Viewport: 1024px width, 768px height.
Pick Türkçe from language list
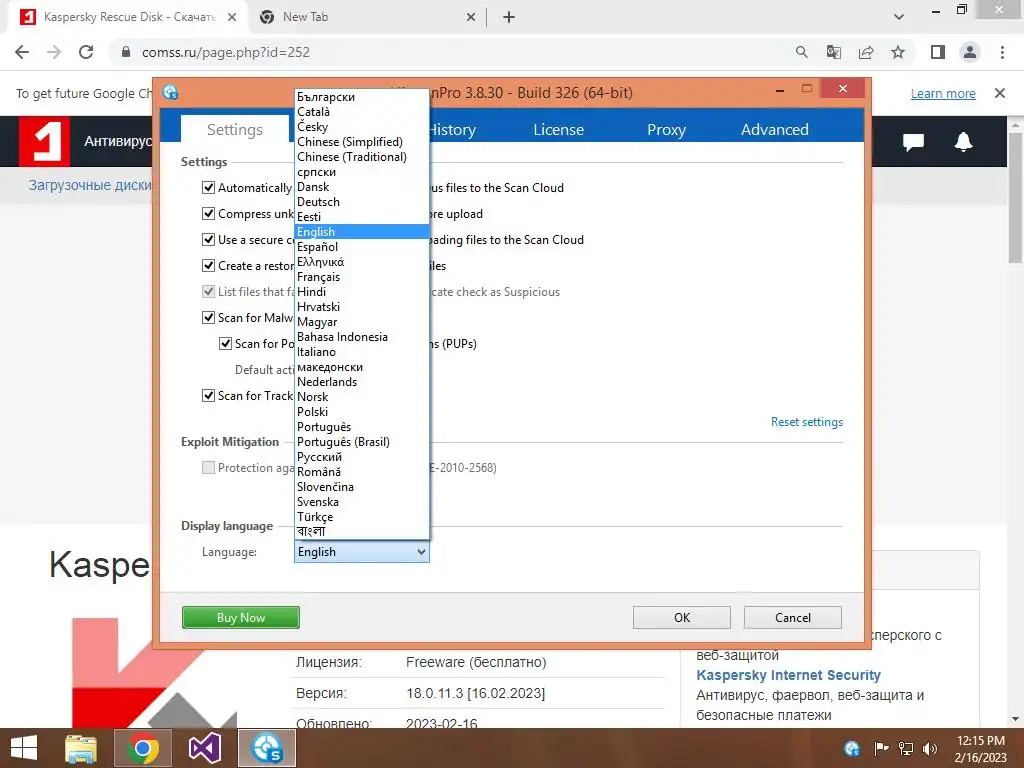tap(362, 517)
